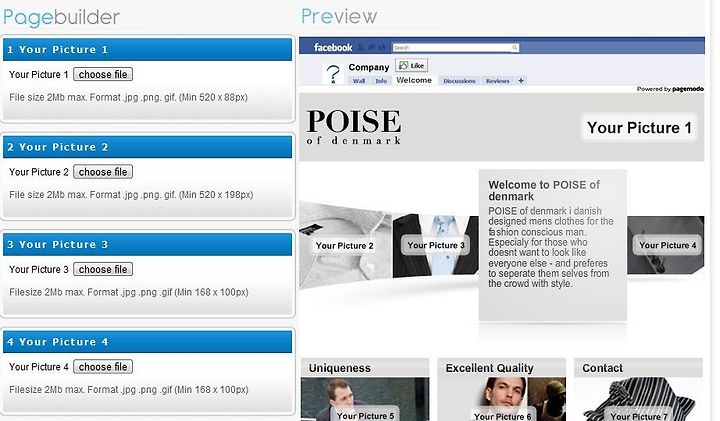Click the '3 Your Picture 3' section header

[x=147, y=244]
